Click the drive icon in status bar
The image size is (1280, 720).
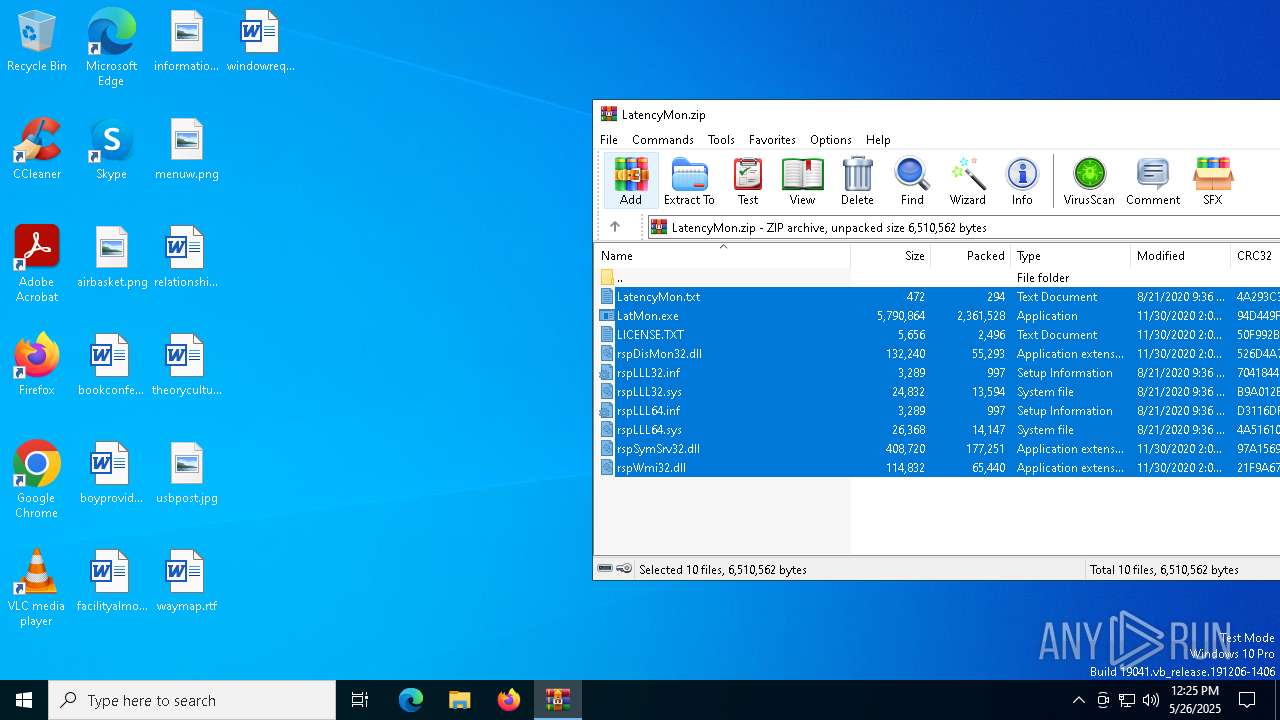point(605,569)
